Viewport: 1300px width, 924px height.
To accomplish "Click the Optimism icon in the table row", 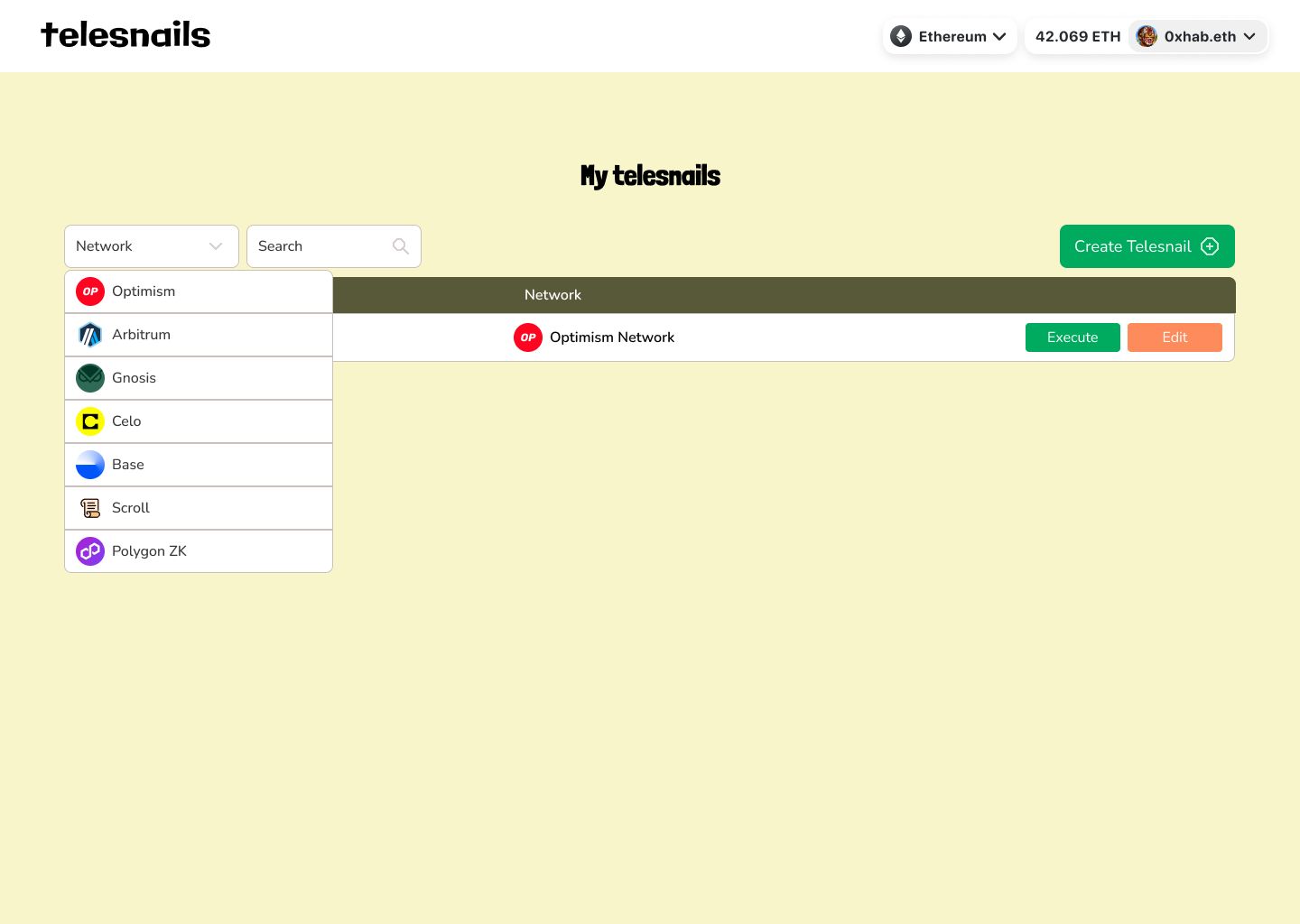I will tap(528, 337).
